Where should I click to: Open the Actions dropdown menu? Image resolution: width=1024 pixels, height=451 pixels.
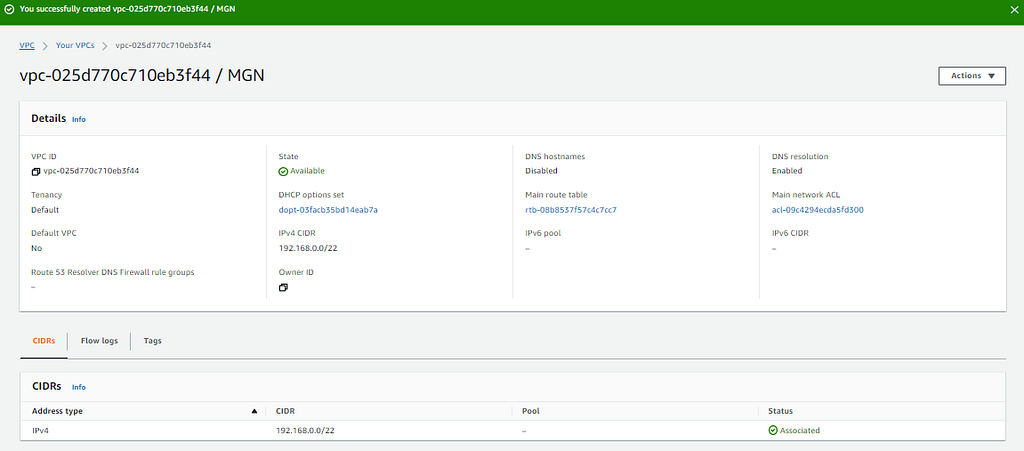972,76
